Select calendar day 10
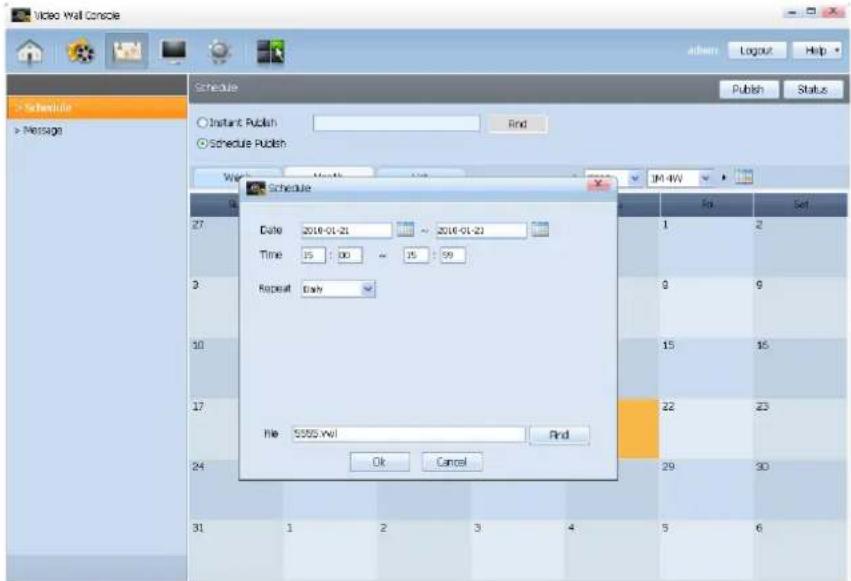The width and height of the screenshot is (851, 581). pyautogui.click(x=214, y=368)
